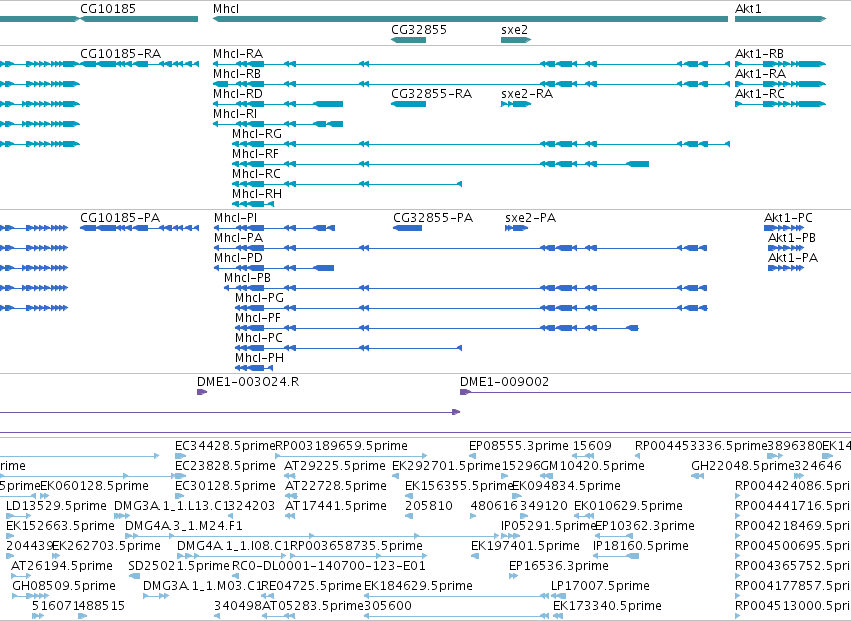Select the RP004453336.5prime EST label
Image resolution: width=851 pixels, height=621 pixels.
[701, 446]
